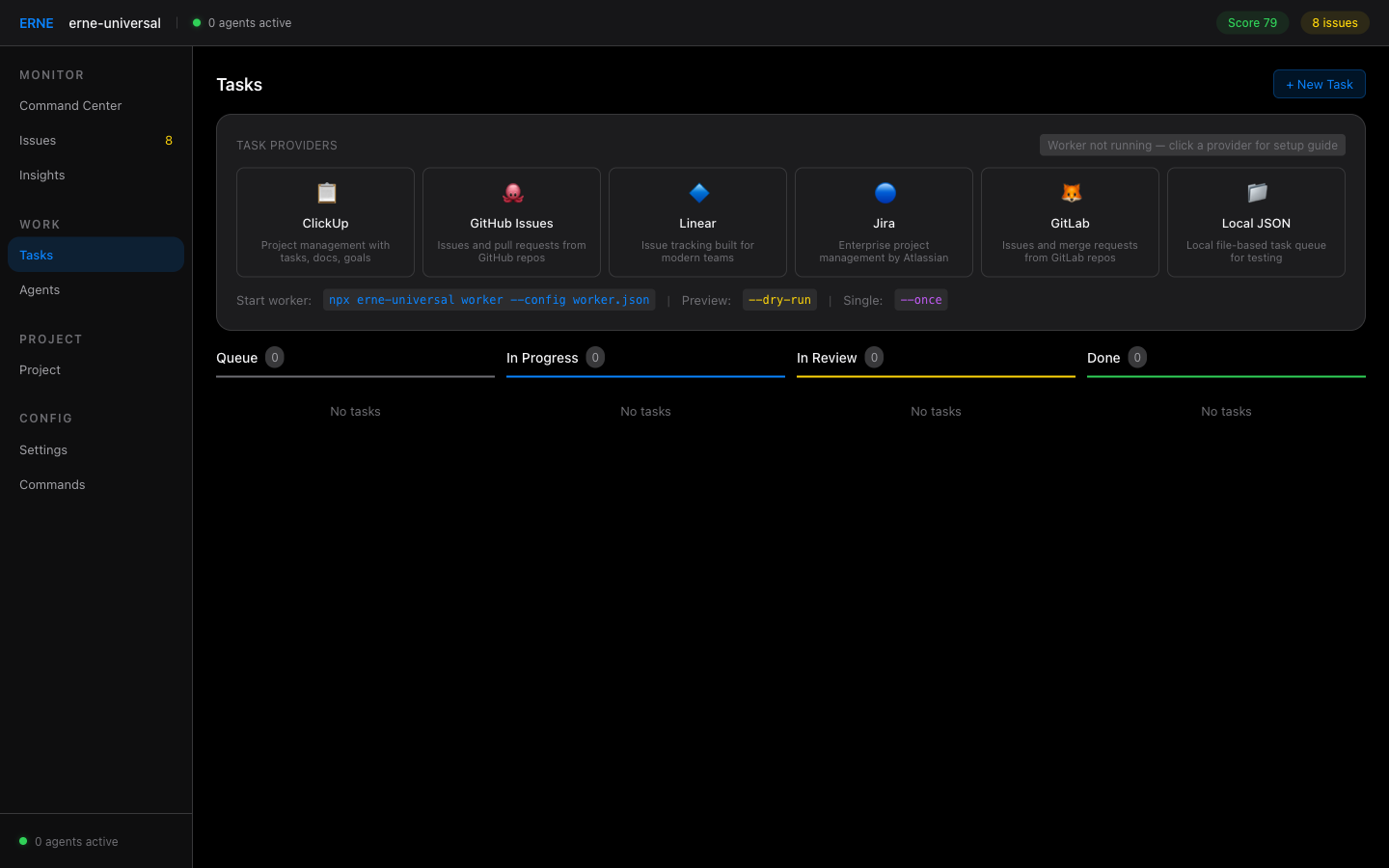Viewport: 1389px width, 868px height.
Task: Open Settings under Config
Action: 43,450
